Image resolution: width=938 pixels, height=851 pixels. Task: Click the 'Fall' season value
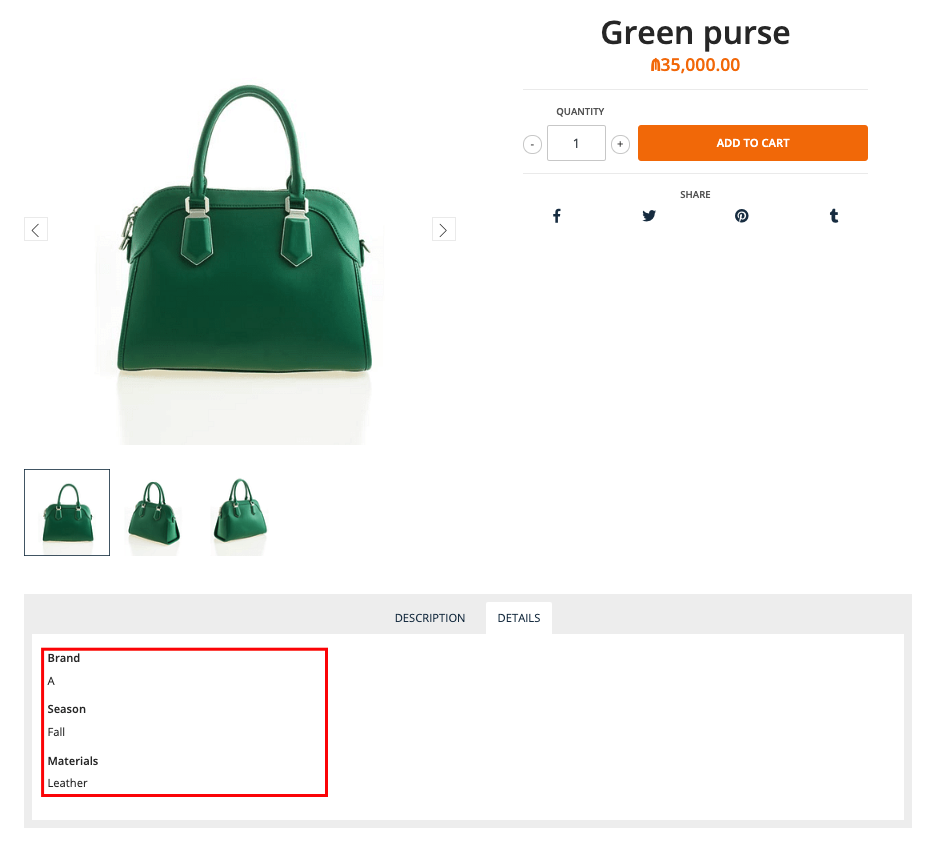[x=56, y=732]
